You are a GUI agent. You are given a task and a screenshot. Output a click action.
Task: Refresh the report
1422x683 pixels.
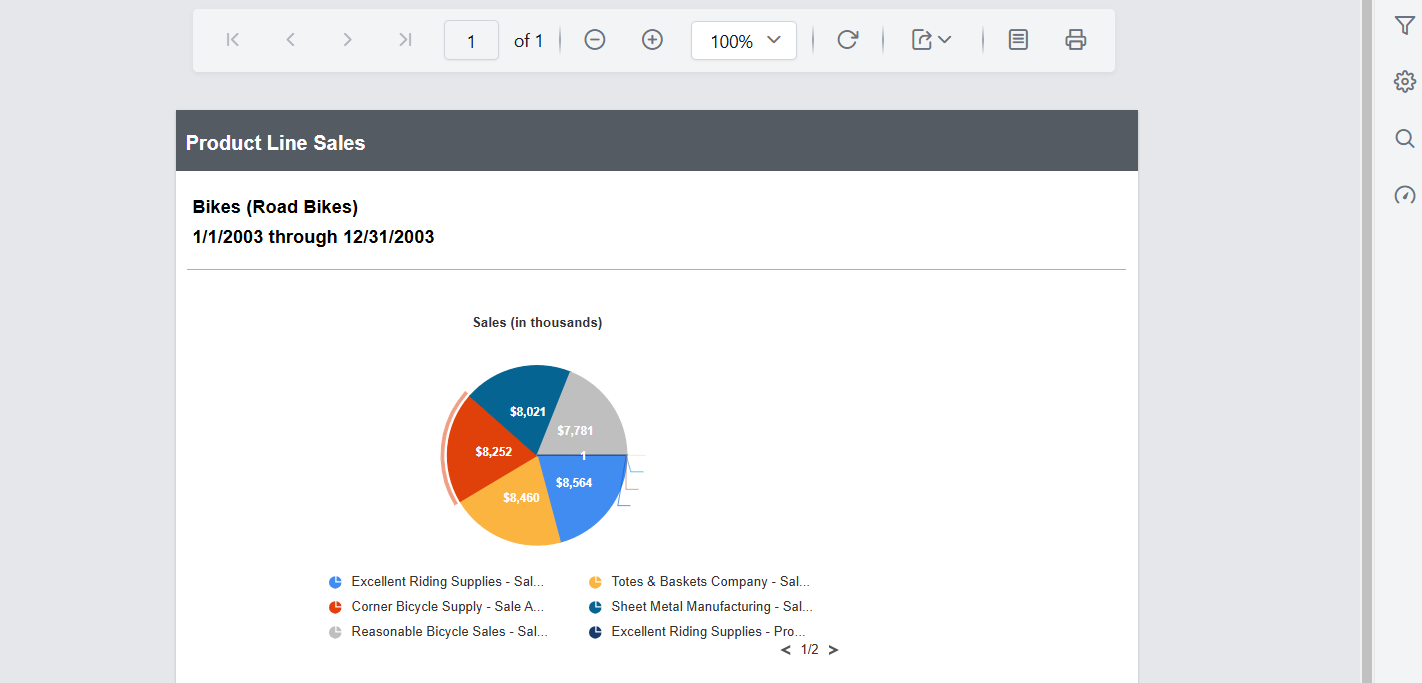(x=847, y=40)
